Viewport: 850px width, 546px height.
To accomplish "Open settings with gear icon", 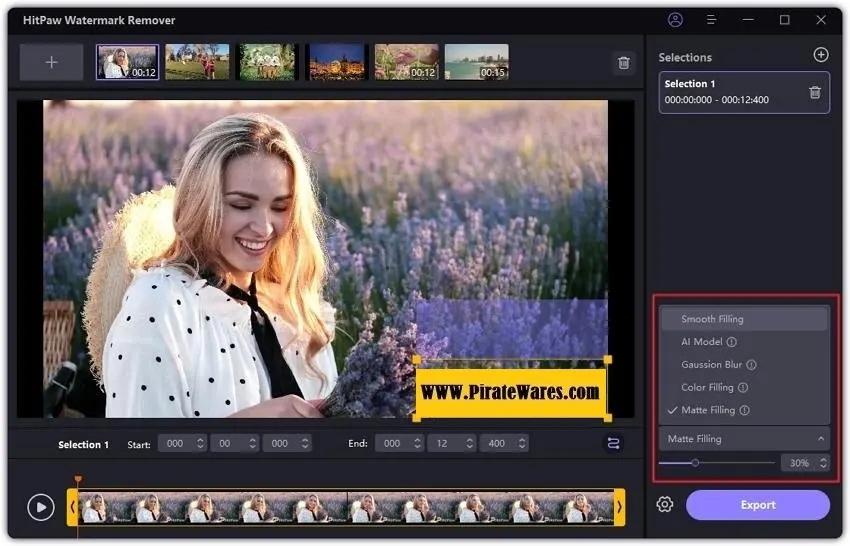I will pos(665,504).
